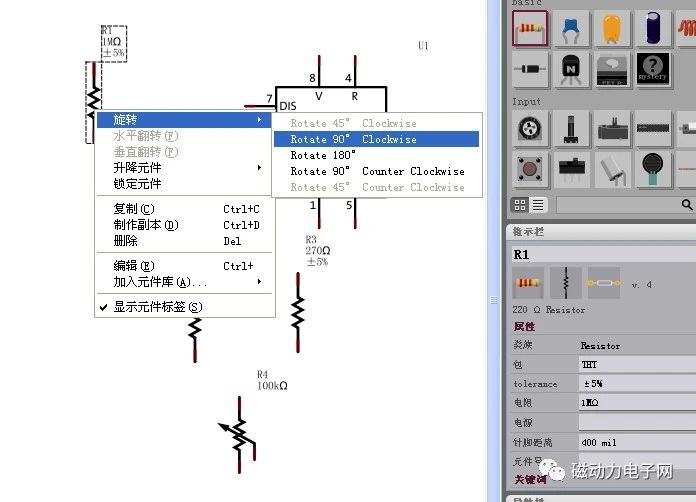Open the 电源 empty dropdown
696x502 pixels.
tap(637, 423)
